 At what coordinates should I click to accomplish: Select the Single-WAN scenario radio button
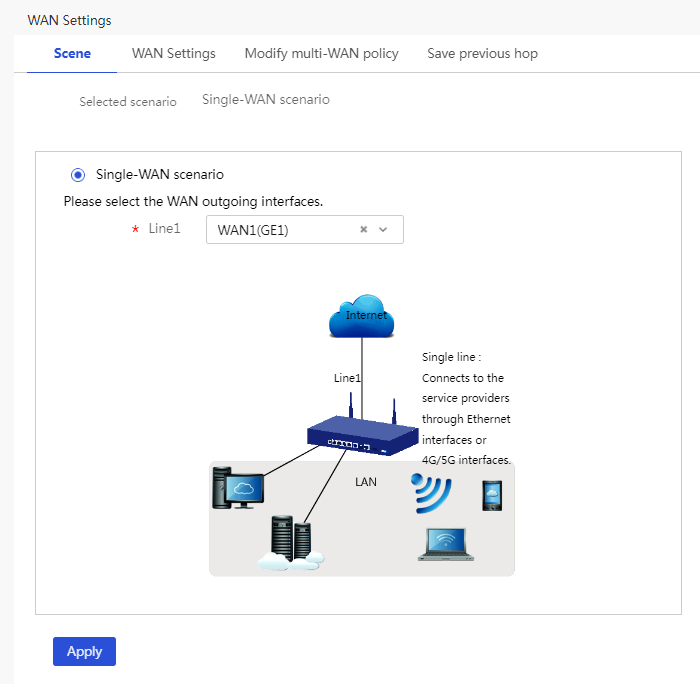78,175
